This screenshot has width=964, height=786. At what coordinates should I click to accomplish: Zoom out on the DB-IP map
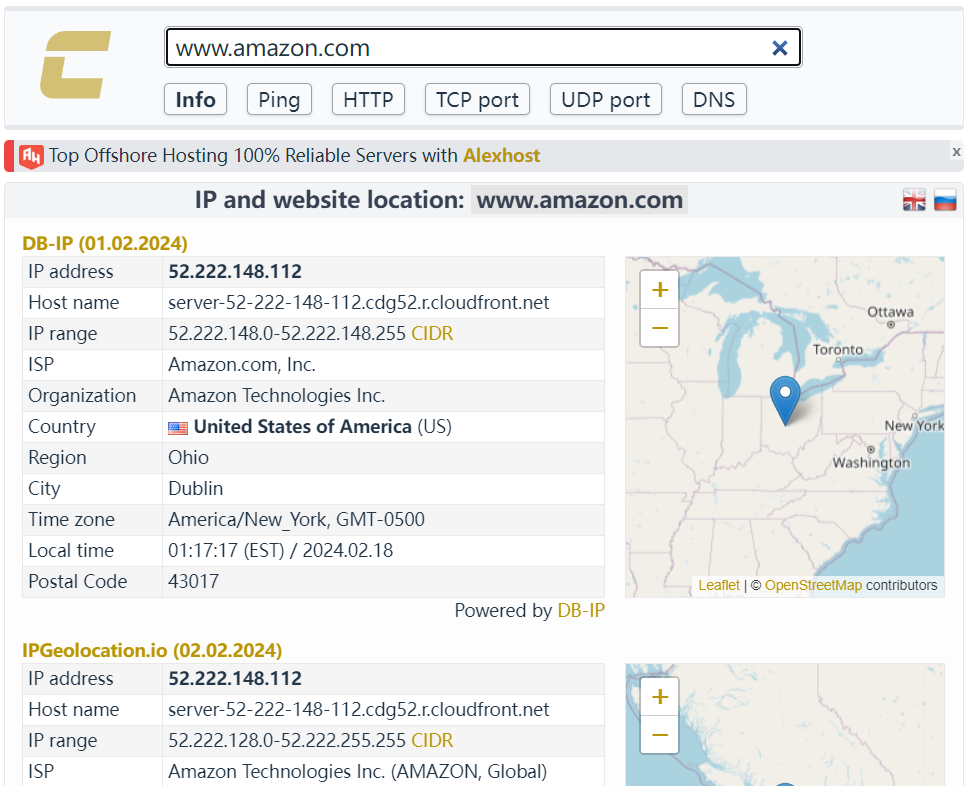[660, 328]
